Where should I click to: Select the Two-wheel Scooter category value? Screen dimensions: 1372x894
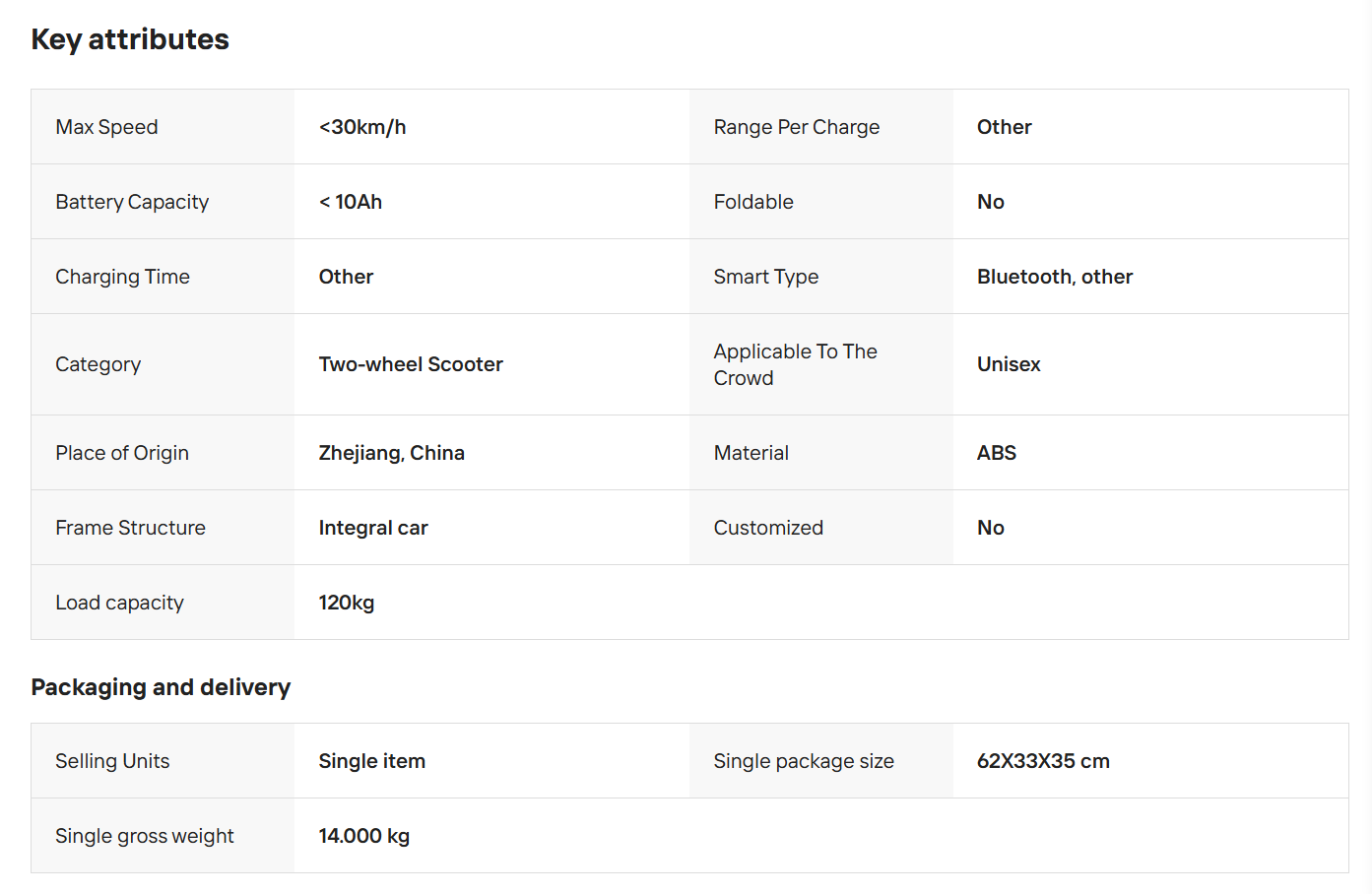click(x=411, y=364)
